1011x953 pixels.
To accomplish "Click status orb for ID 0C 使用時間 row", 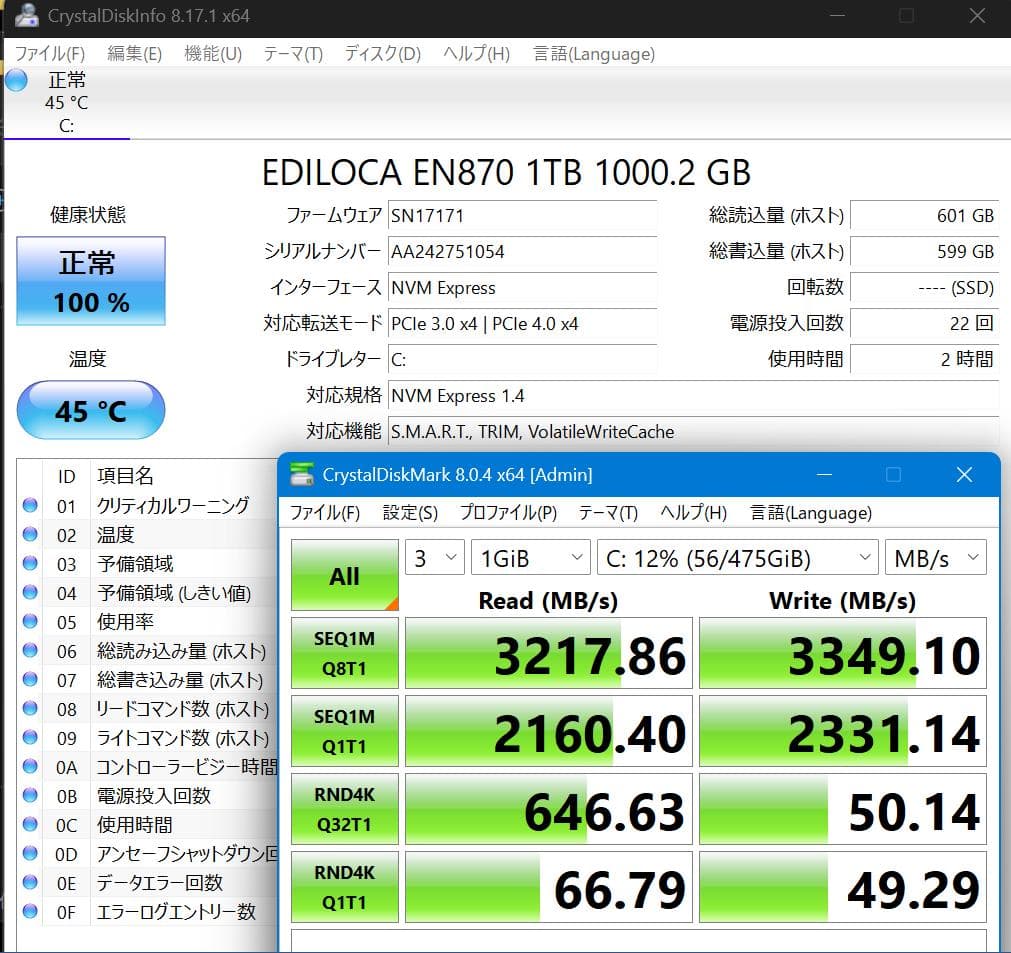I will [30, 824].
